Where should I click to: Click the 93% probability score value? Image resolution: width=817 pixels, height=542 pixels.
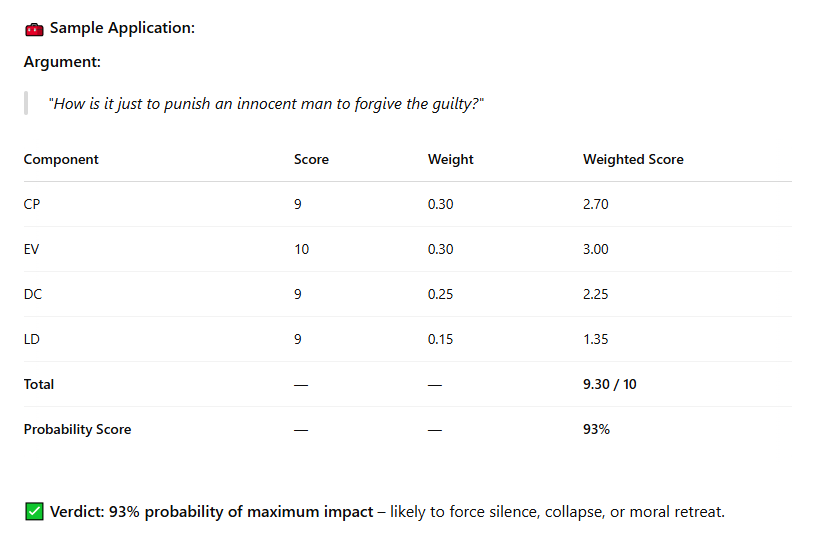click(x=596, y=429)
